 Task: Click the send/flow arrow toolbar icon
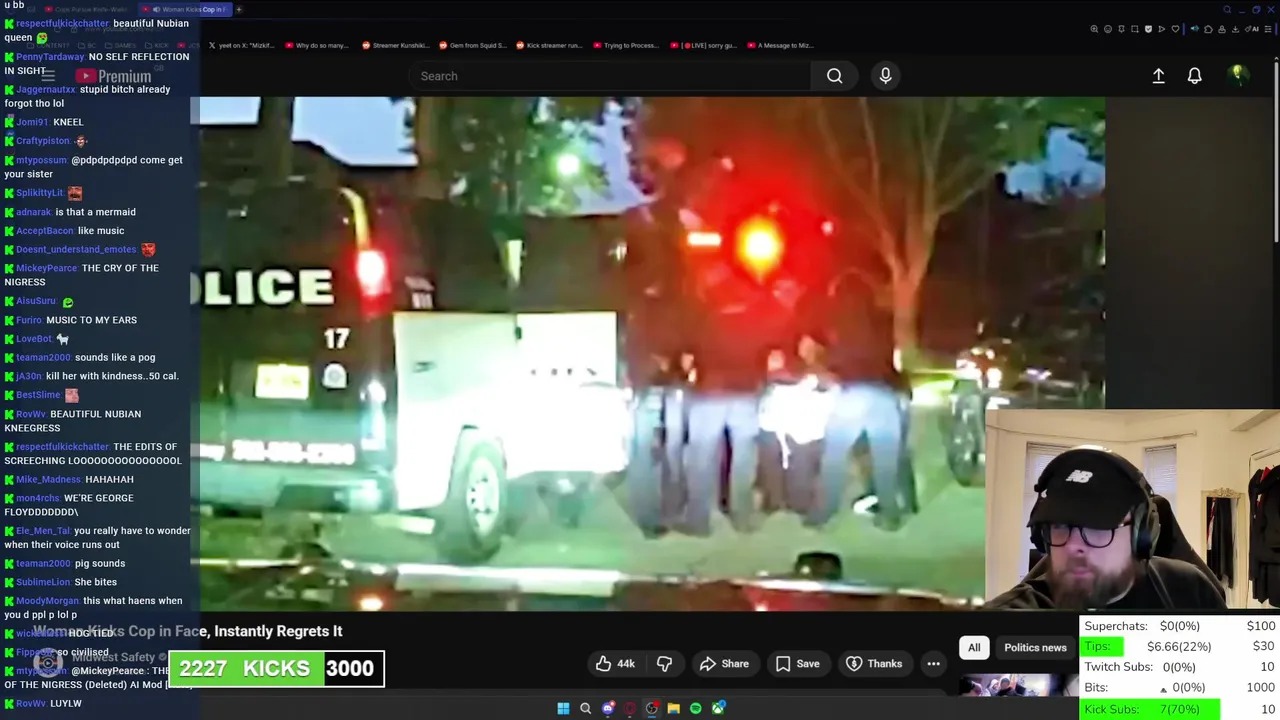point(1161,29)
